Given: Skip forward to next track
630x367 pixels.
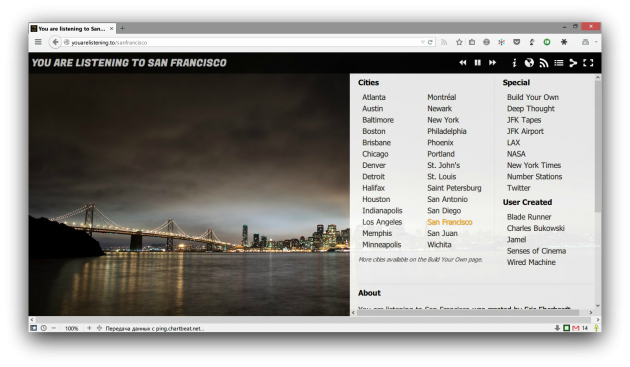Looking at the screenshot, I should coord(492,63).
